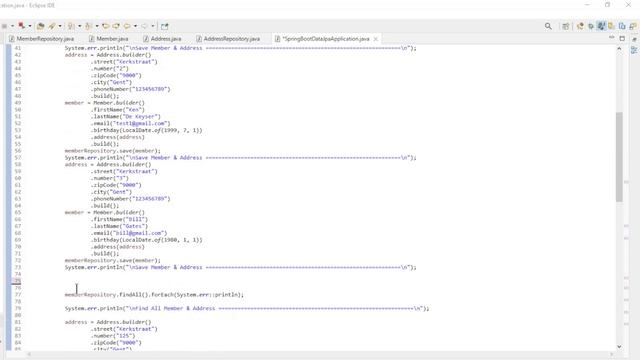Minimize the editor area using its minimize icon

pyautogui.click(x=611, y=38)
